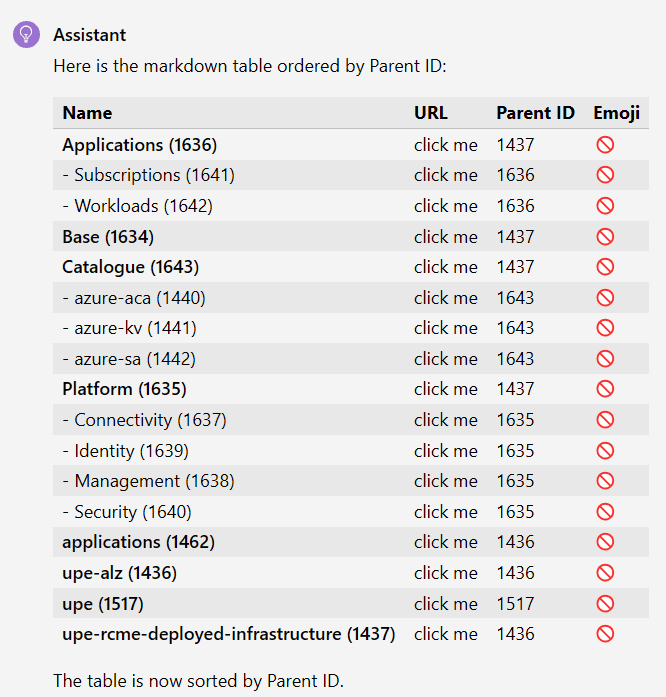The image size is (666, 697).
Task: Open the 'click me' link for Management (1638)
Action: click(x=445, y=481)
